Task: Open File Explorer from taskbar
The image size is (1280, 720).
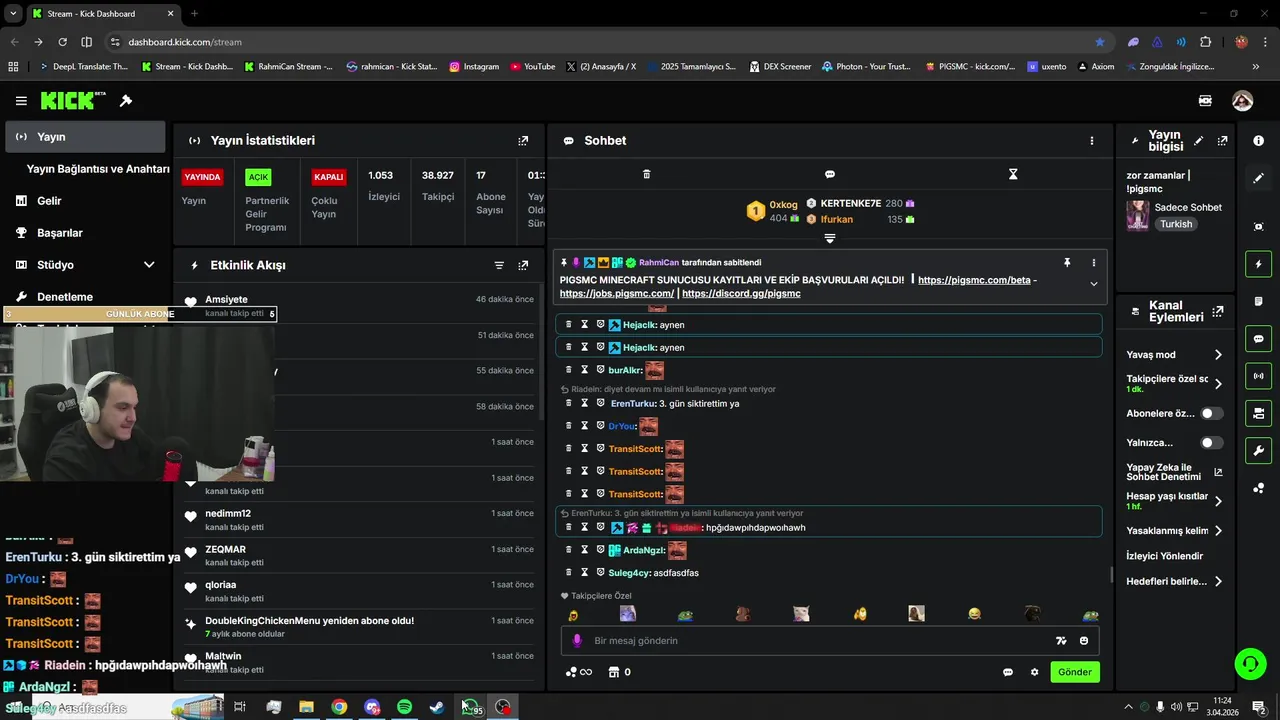Action: coord(306,707)
